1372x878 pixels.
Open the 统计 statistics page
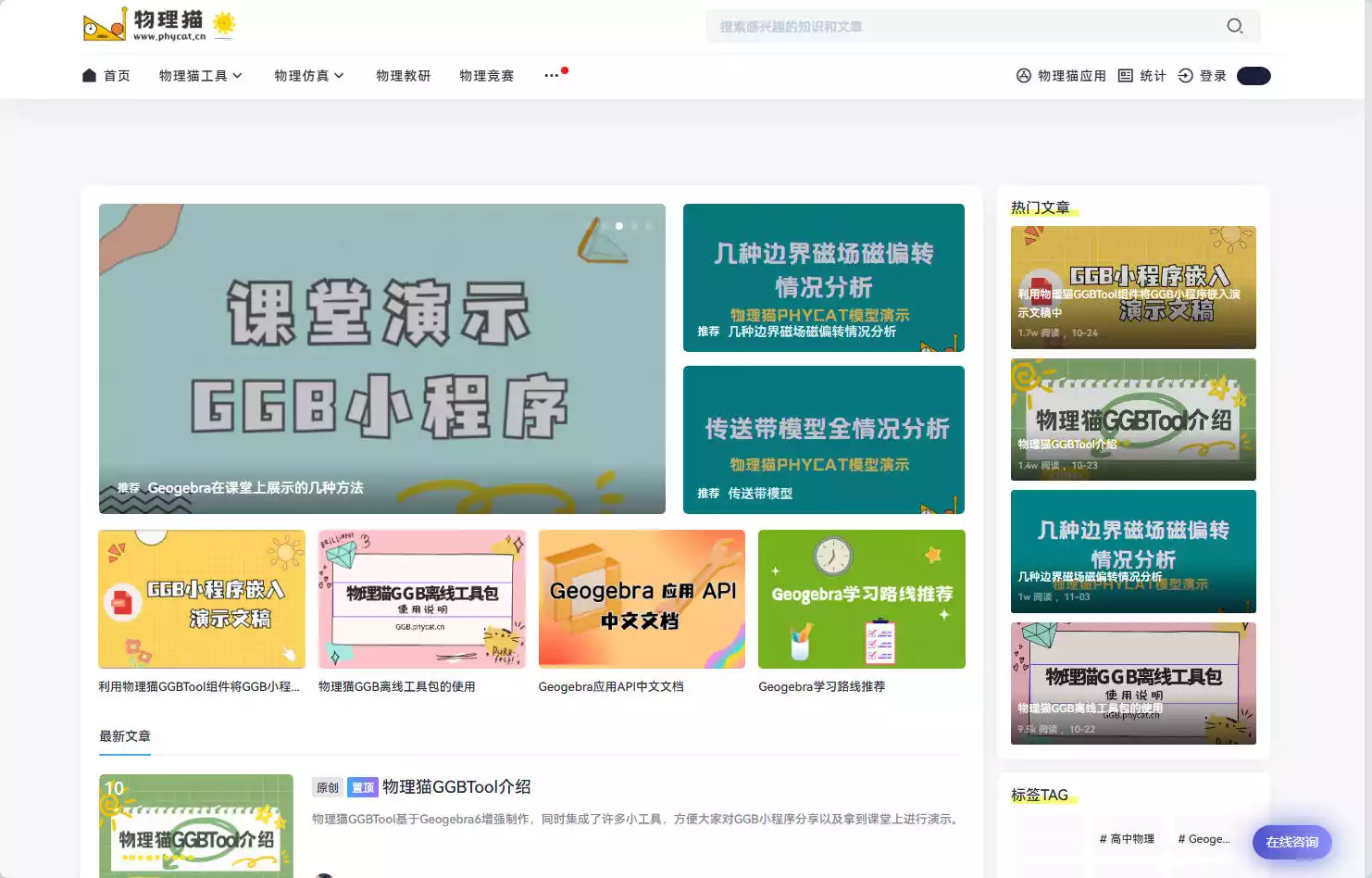tap(1142, 76)
